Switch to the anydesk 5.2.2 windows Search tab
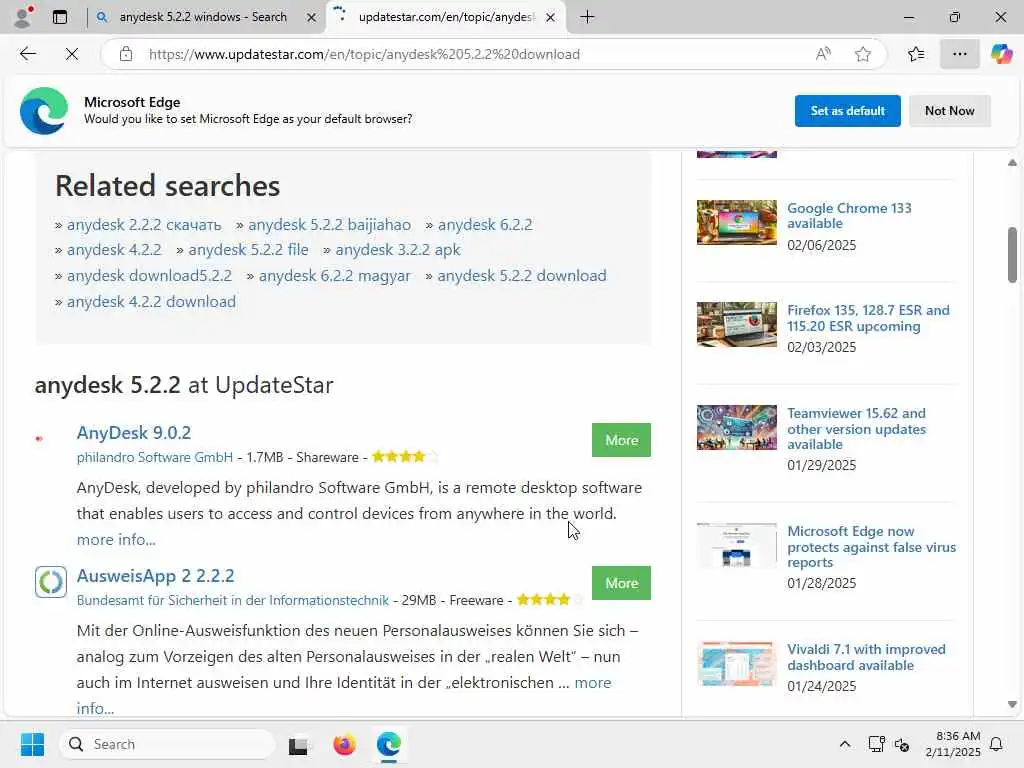 pyautogui.click(x=203, y=17)
